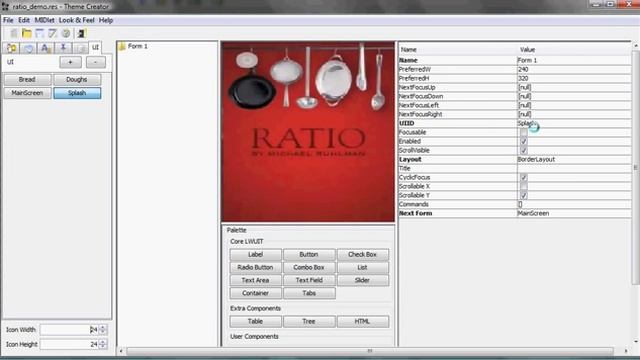The image size is (640, 360).
Task: Toggle the ScrollVisible checkbox
Action: coord(524,150)
